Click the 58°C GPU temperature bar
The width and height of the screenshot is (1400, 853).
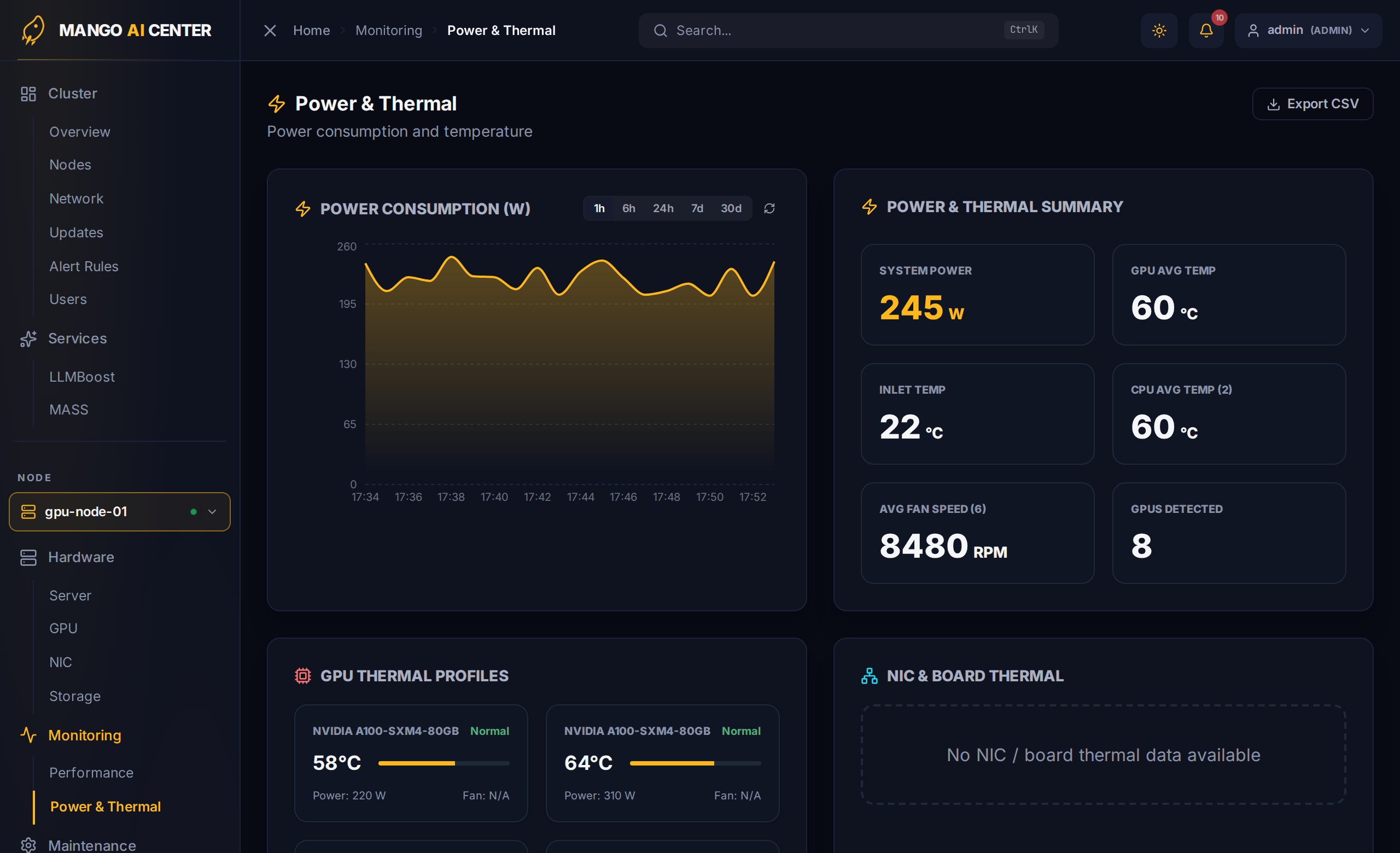click(x=444, y=763)
